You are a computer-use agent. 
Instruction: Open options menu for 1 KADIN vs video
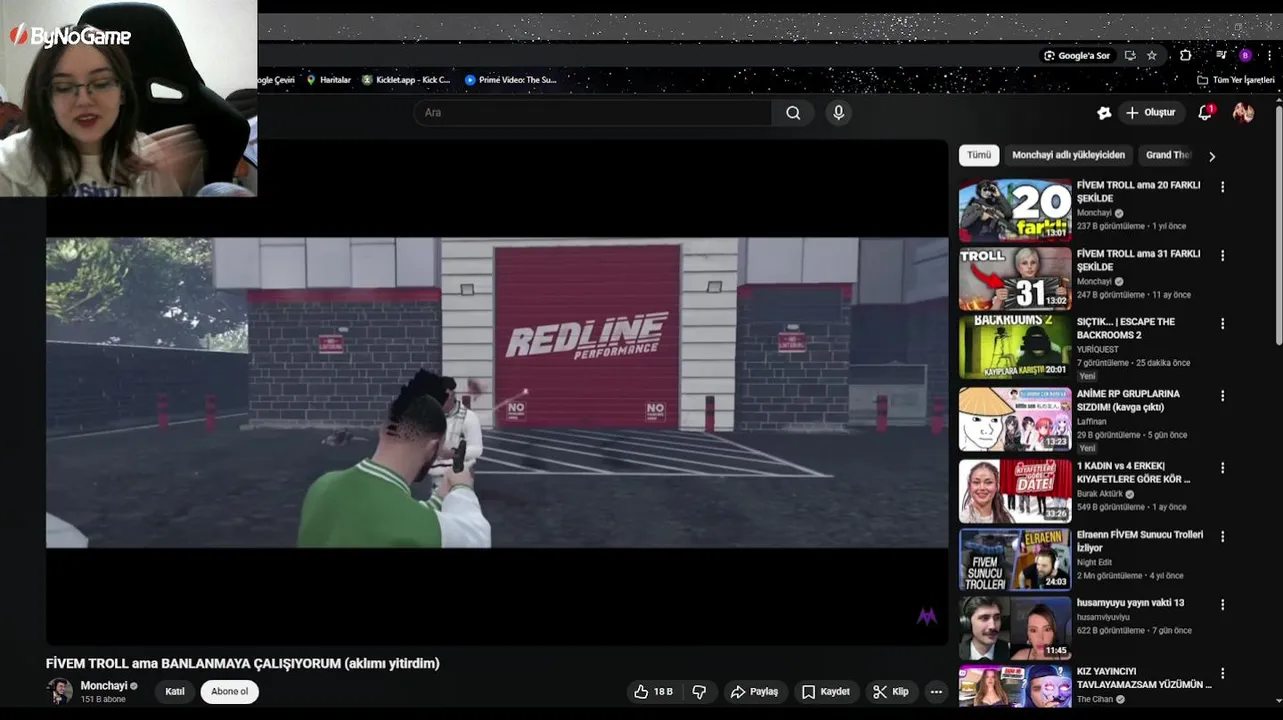(x=1222, y=468)
